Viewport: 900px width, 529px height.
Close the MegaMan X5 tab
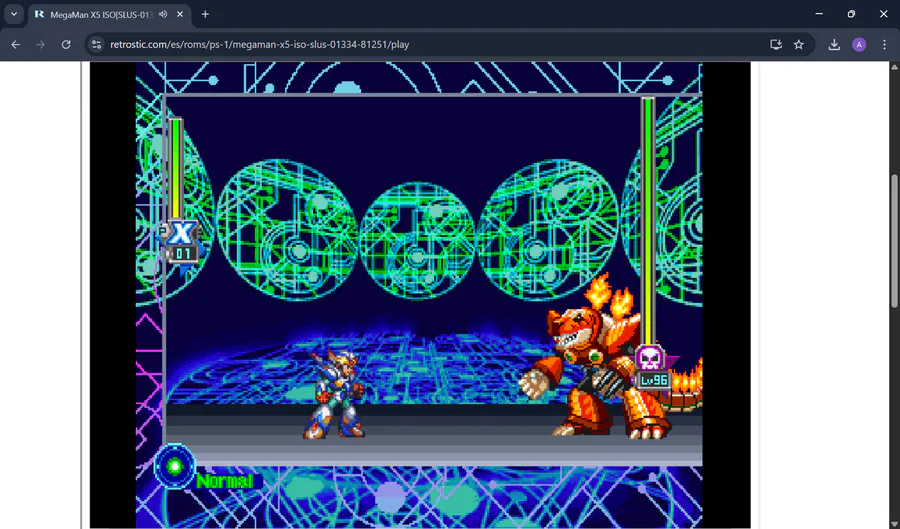[x=180, y=14]
